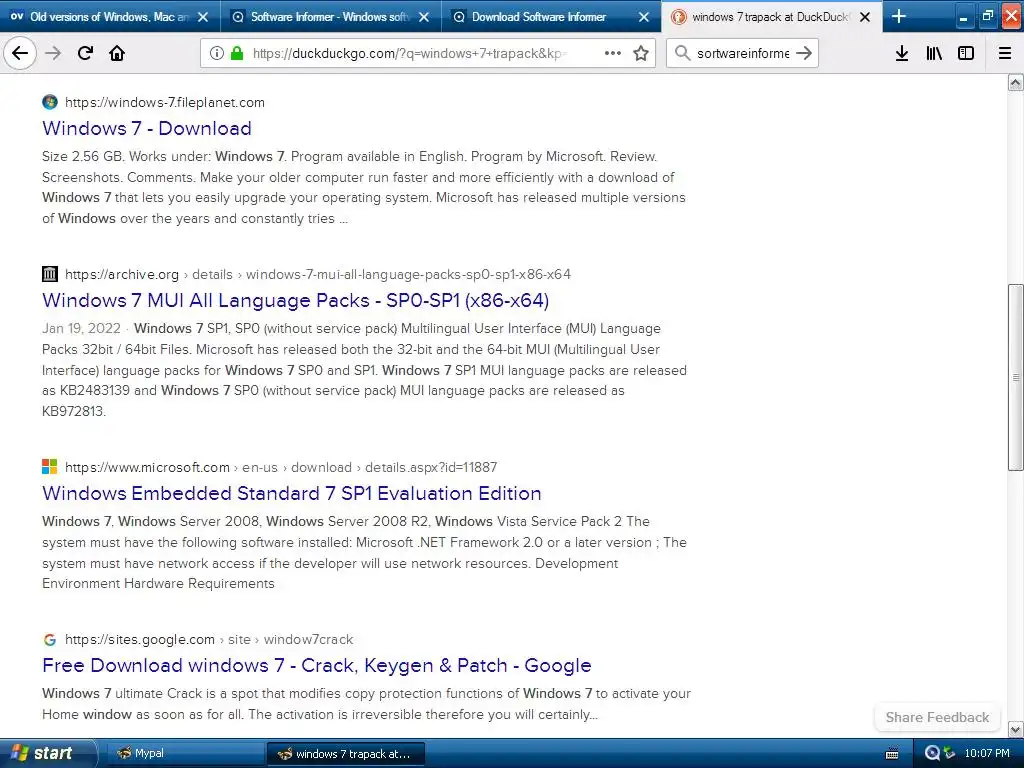
Task: Open Free Download windows 7 Crack result
Action: pos(317,665)
